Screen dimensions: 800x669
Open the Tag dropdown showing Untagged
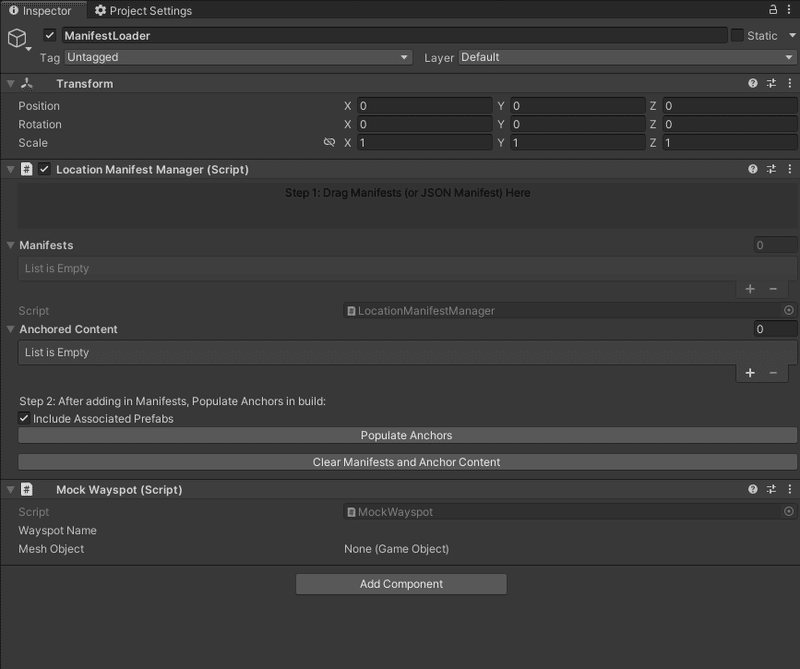[x=238, y=57]
